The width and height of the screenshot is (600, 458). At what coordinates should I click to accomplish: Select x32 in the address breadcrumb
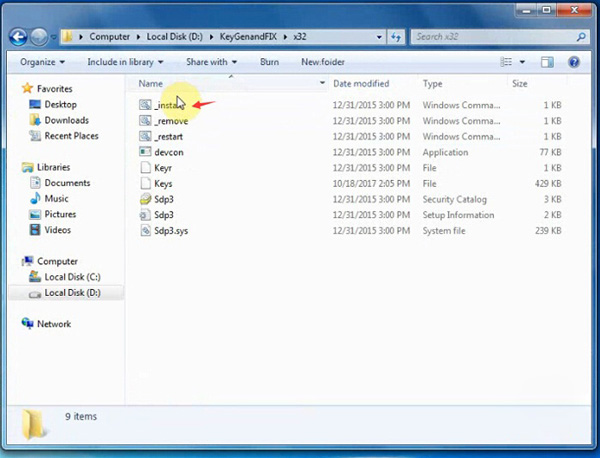pos(300,37)
